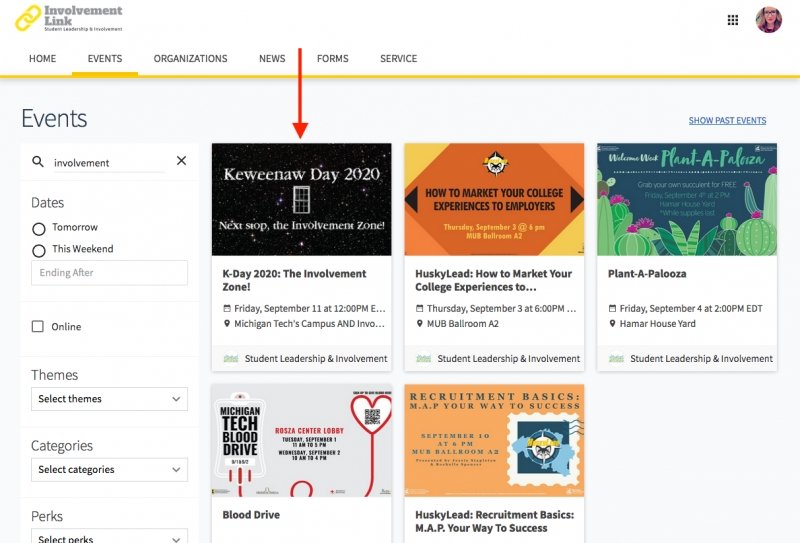
Task: Click location pin beside Hamar House Yard
Action: click(x=612, y=324)
